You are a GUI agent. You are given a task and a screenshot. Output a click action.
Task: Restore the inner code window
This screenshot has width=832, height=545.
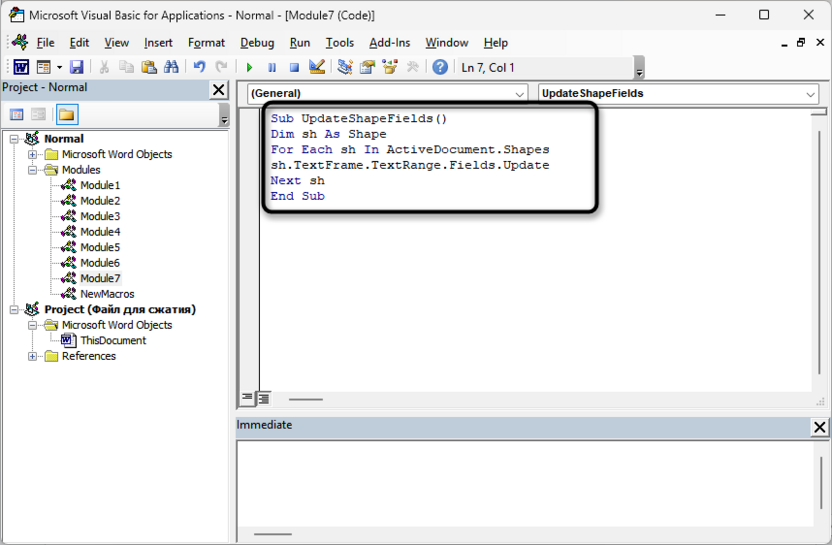801,43
